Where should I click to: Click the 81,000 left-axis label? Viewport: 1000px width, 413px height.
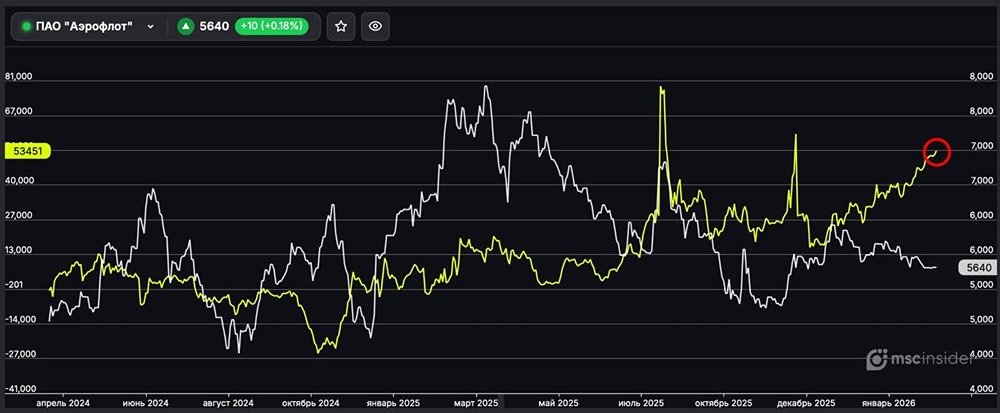(20, 77)
